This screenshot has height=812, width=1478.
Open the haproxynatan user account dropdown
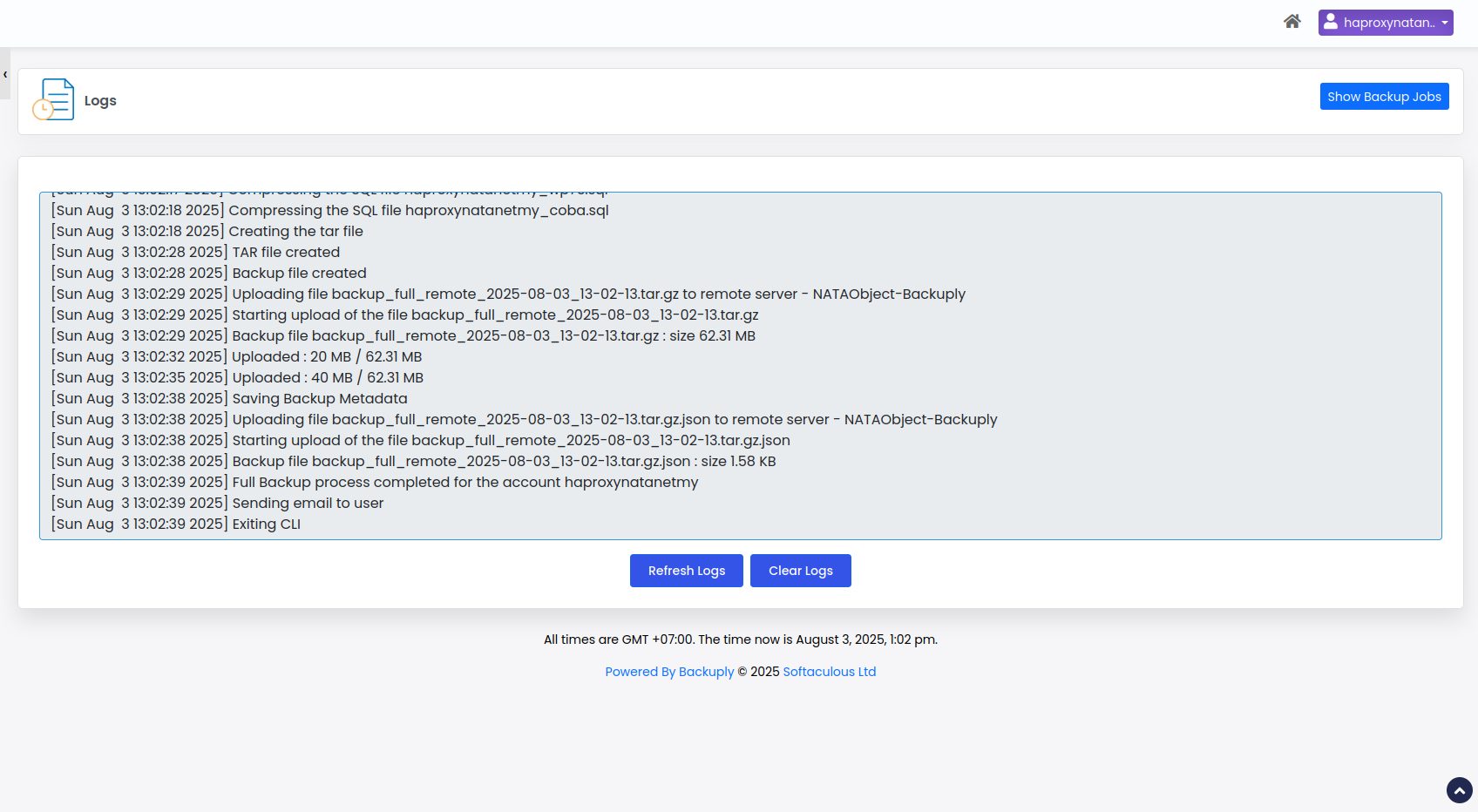[1386, 23]
